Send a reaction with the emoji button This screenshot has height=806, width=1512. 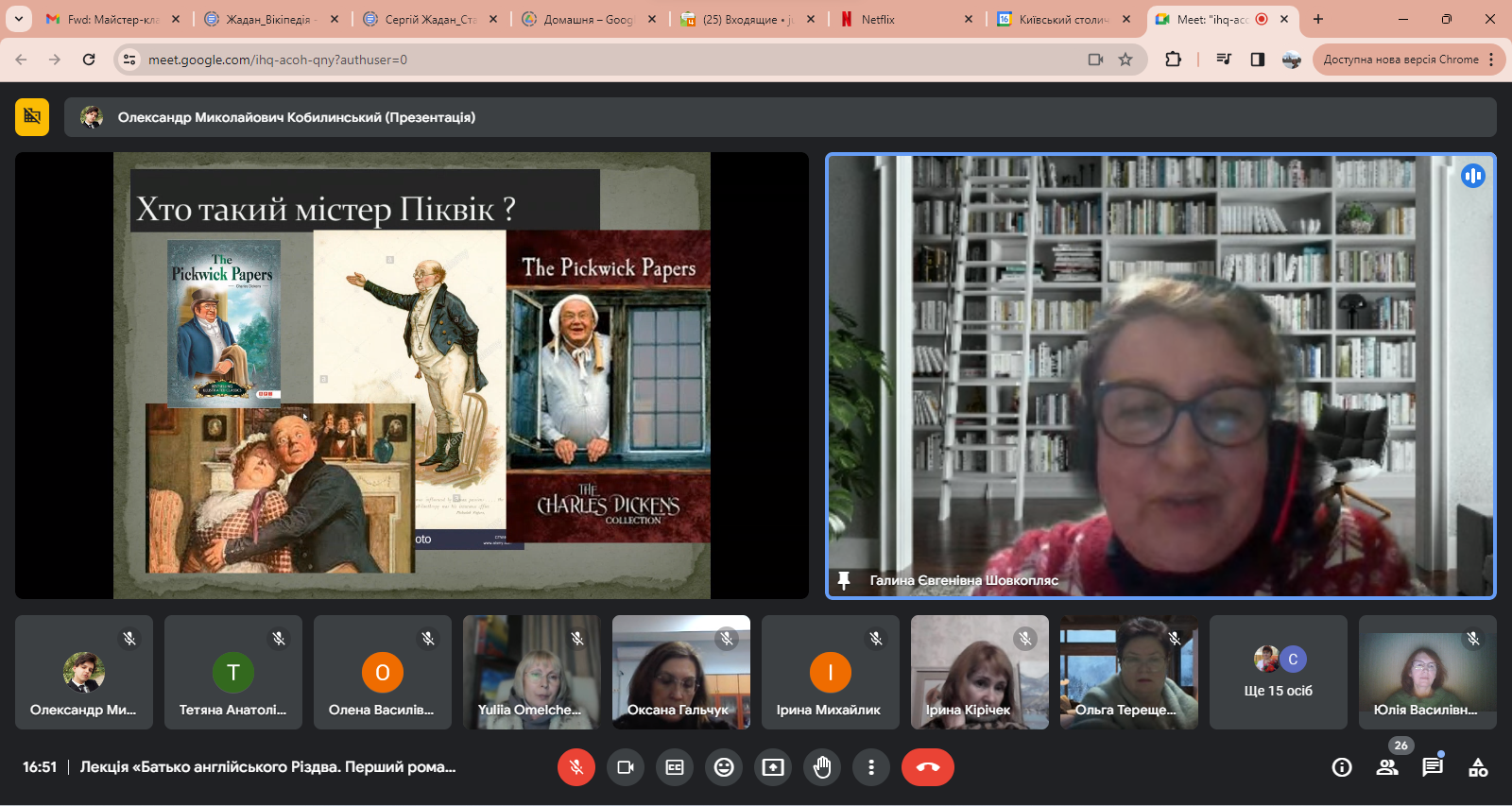pyautogui.click(x=724, y=767)
